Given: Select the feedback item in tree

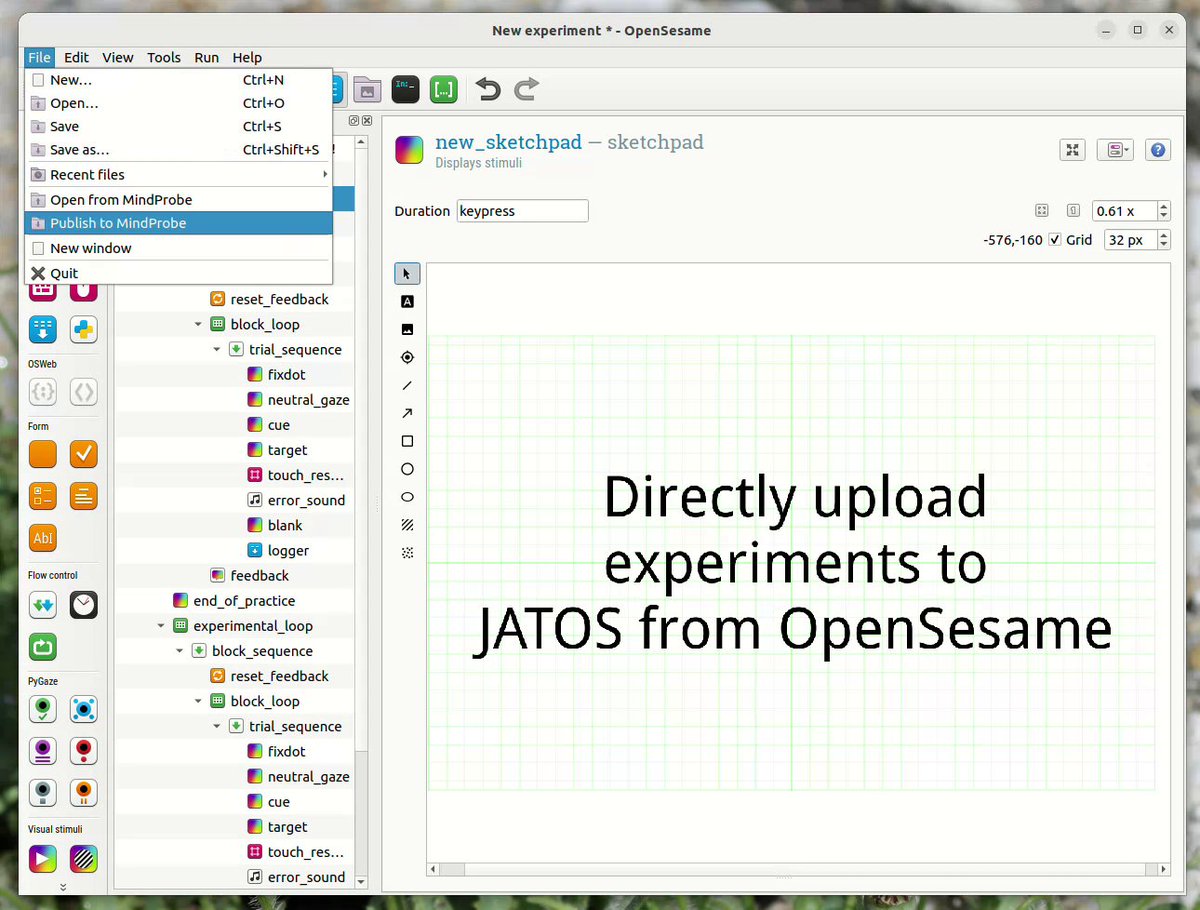Looking at the screenshot, I should point(260,576).
